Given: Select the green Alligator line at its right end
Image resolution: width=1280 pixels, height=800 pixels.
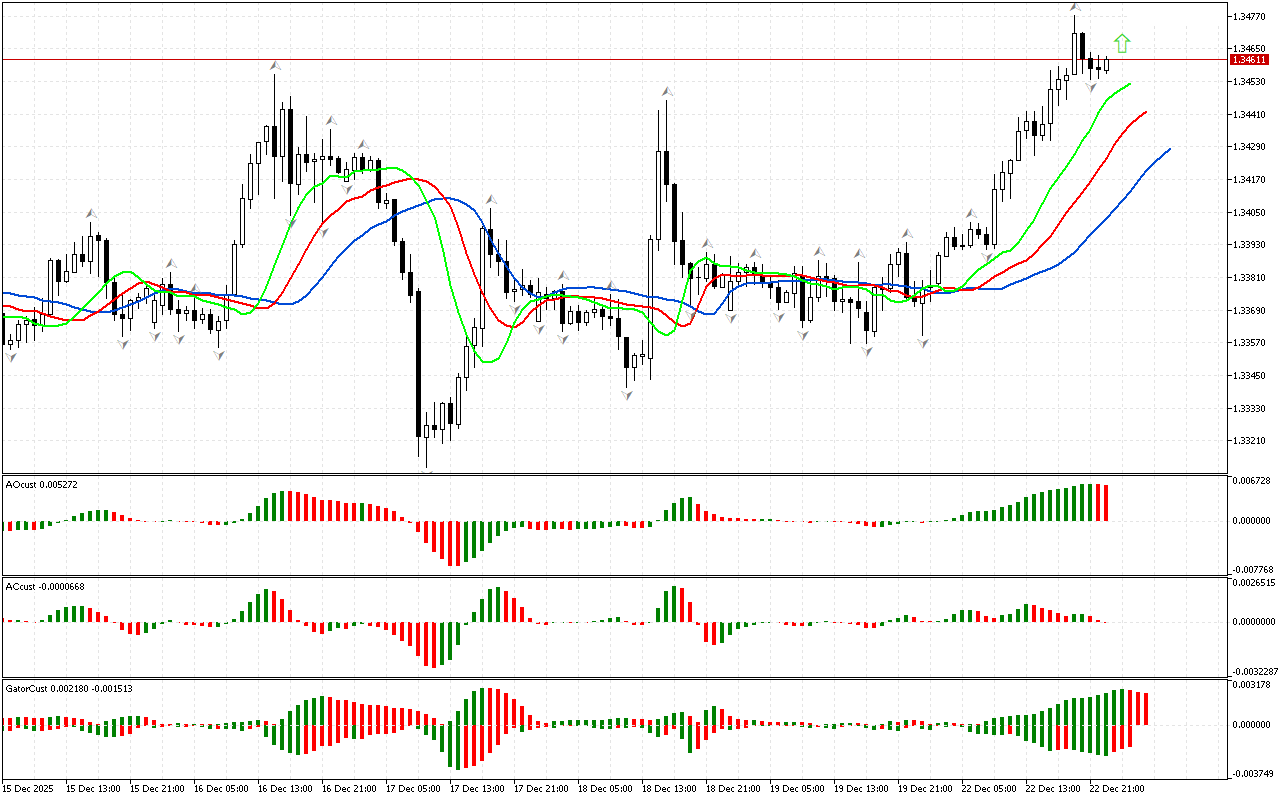Looking at the screenshot, I should [x=1128, y=85].
